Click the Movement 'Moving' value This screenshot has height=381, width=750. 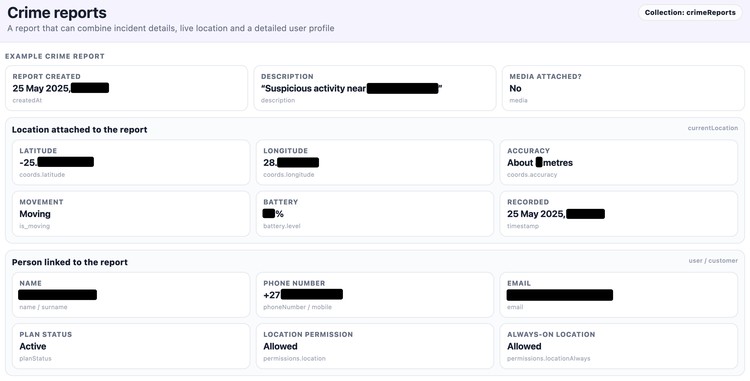35,214
